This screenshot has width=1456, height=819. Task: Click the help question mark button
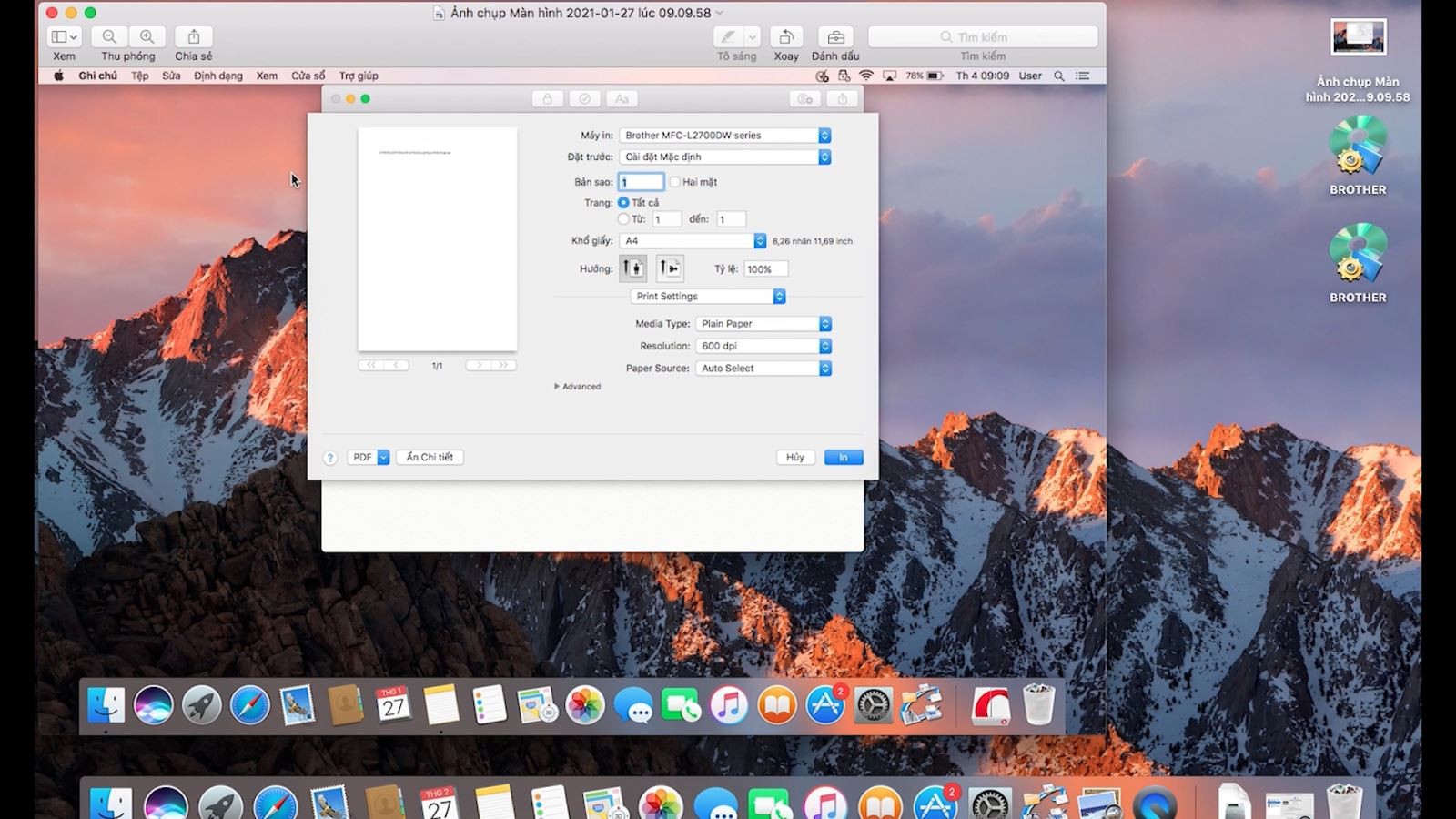pos(330,458)
